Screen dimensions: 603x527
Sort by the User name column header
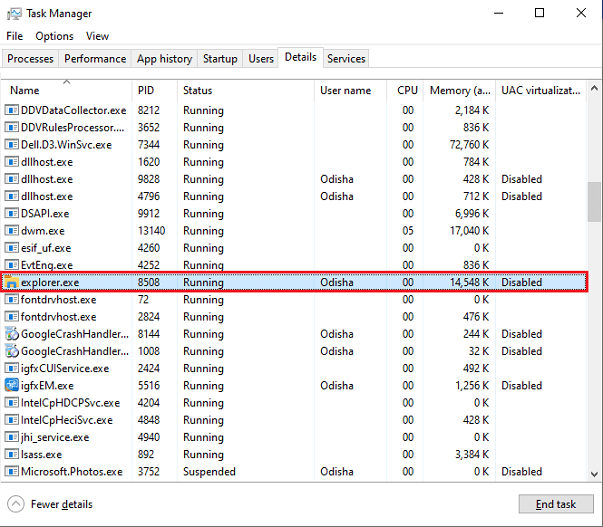point(350,90)
